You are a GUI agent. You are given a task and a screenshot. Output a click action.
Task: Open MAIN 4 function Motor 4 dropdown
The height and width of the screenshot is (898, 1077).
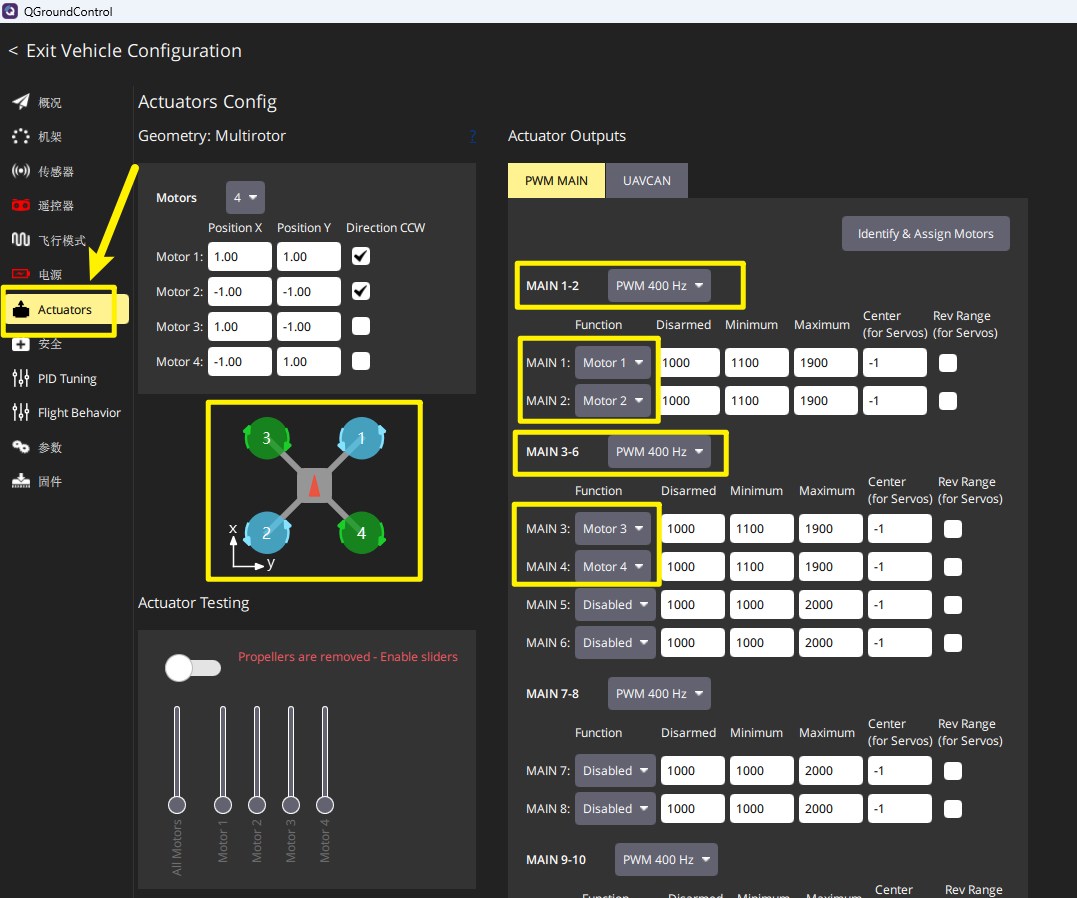pos(613,567)
